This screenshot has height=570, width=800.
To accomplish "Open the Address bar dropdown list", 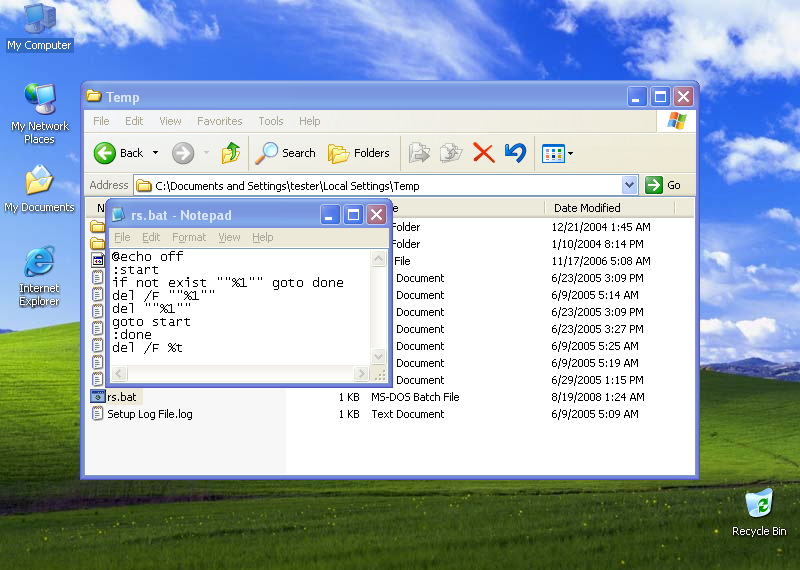I will point(630,185).
